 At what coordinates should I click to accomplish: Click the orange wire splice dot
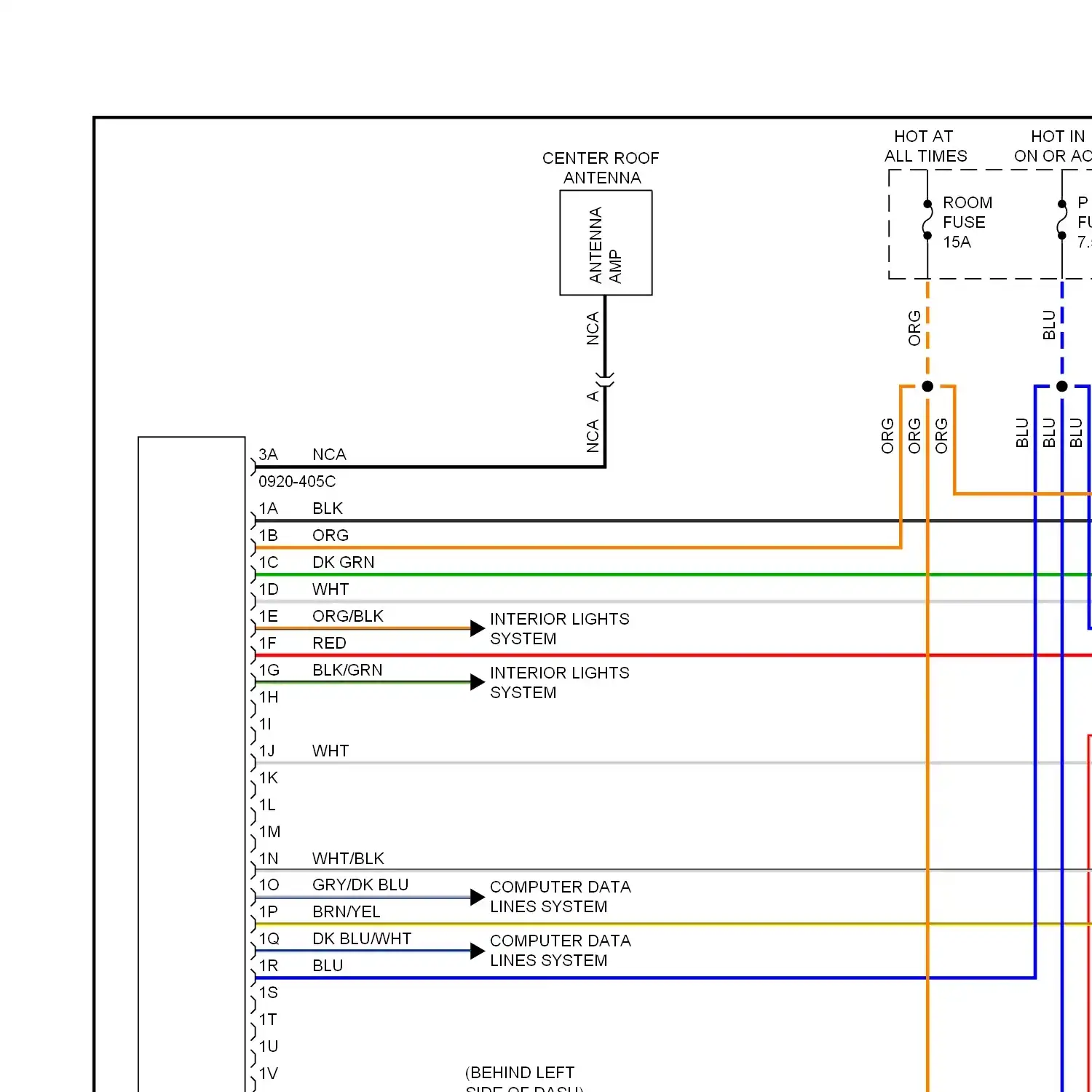[x=927, y=387]
